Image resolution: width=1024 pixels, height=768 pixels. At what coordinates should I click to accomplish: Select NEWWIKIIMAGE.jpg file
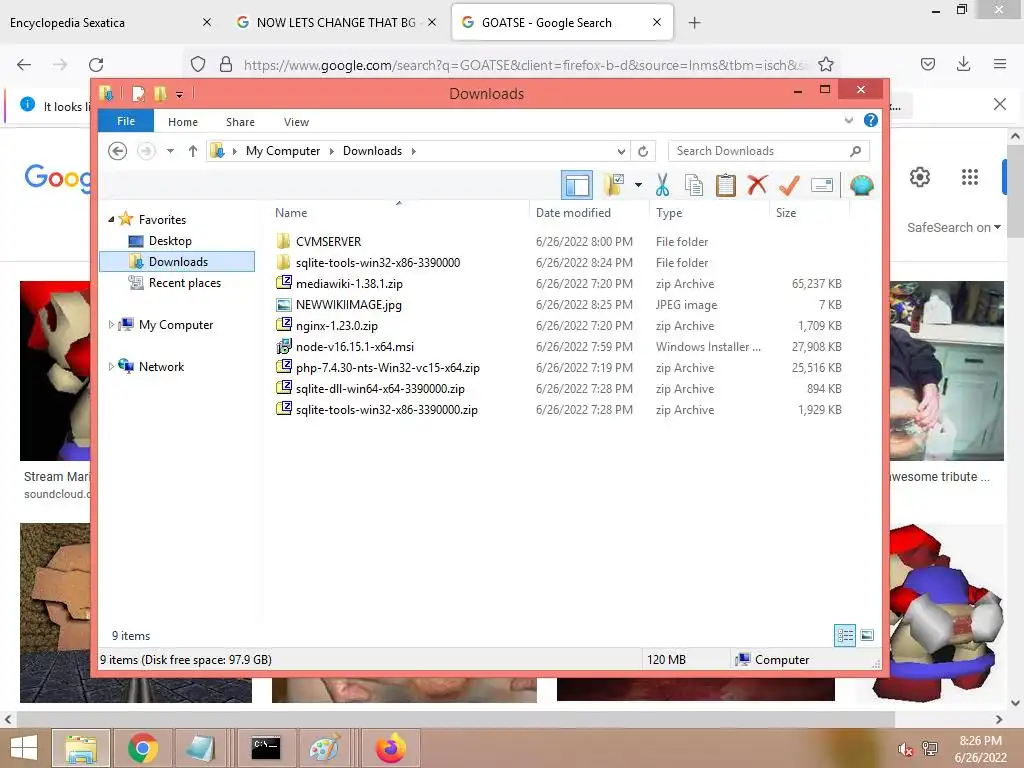point(348,305)
